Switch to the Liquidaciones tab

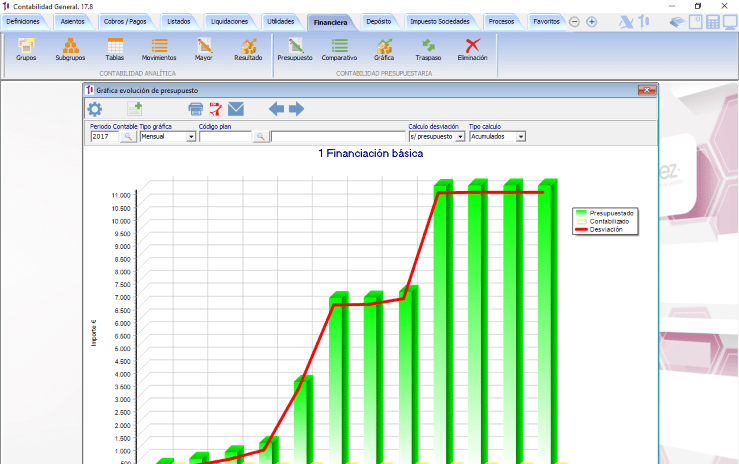click(230, 22)
